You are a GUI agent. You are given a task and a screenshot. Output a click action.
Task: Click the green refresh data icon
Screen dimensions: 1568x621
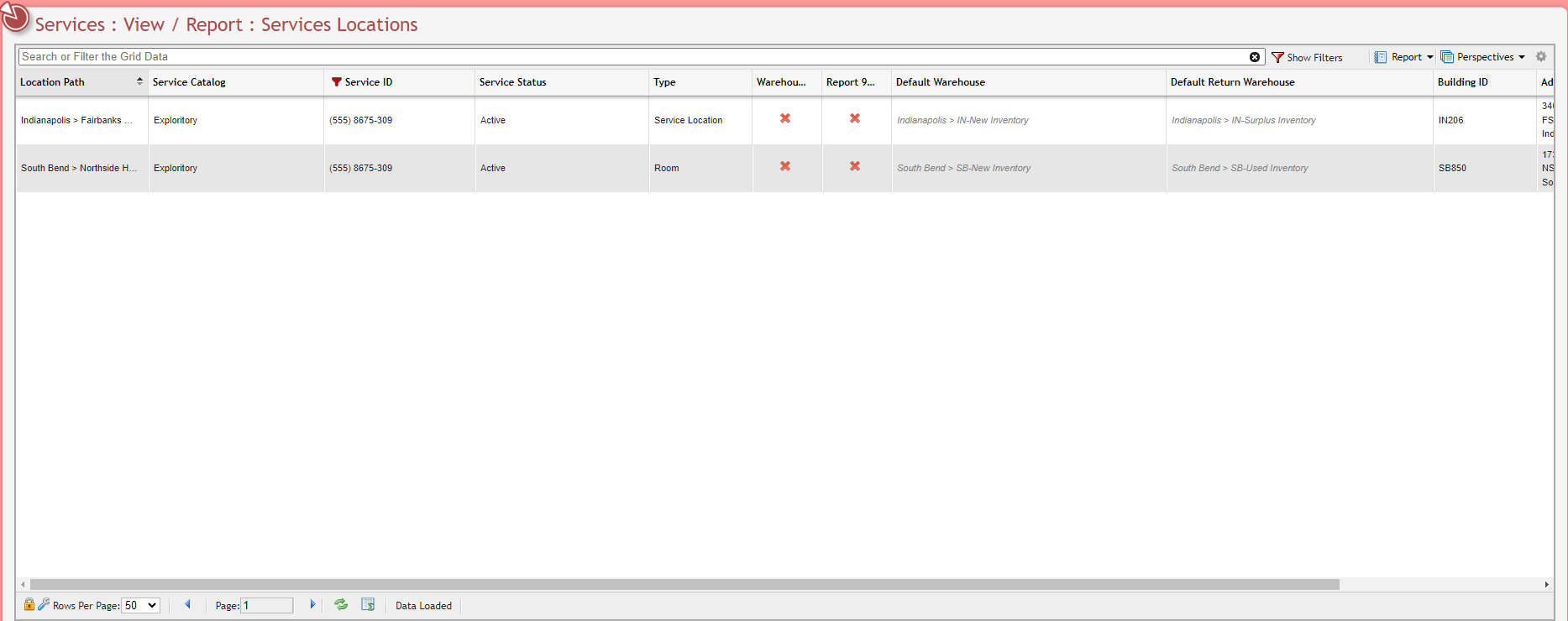[x=341, y=604]
